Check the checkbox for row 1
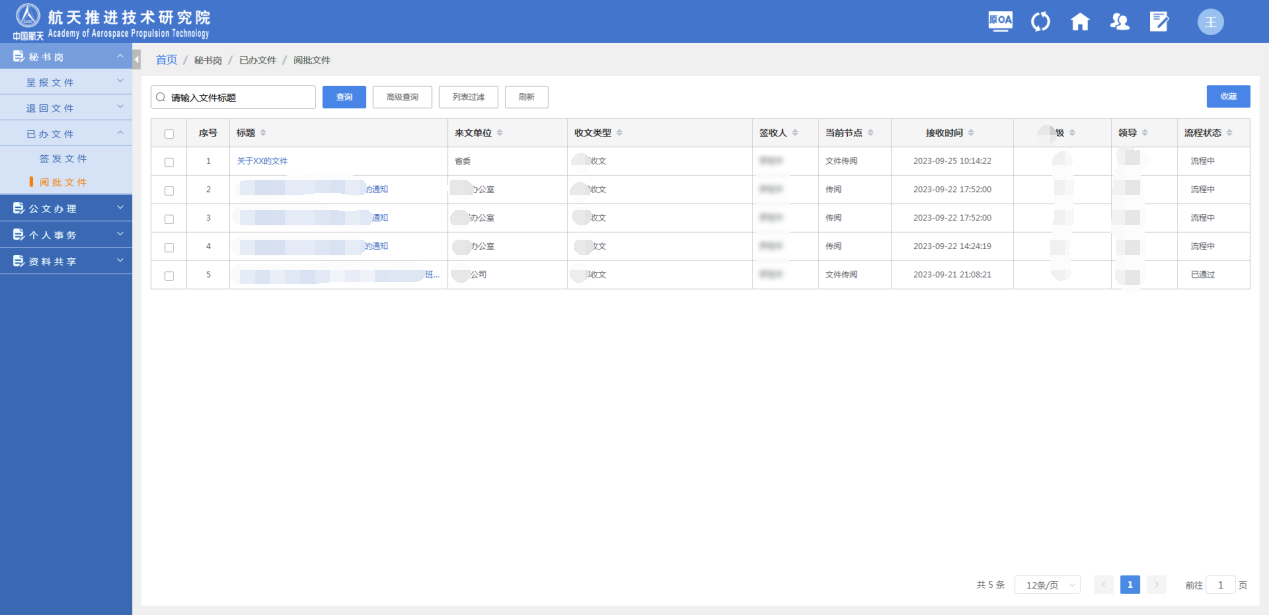The image size is (1269, 615). (169, 162)
